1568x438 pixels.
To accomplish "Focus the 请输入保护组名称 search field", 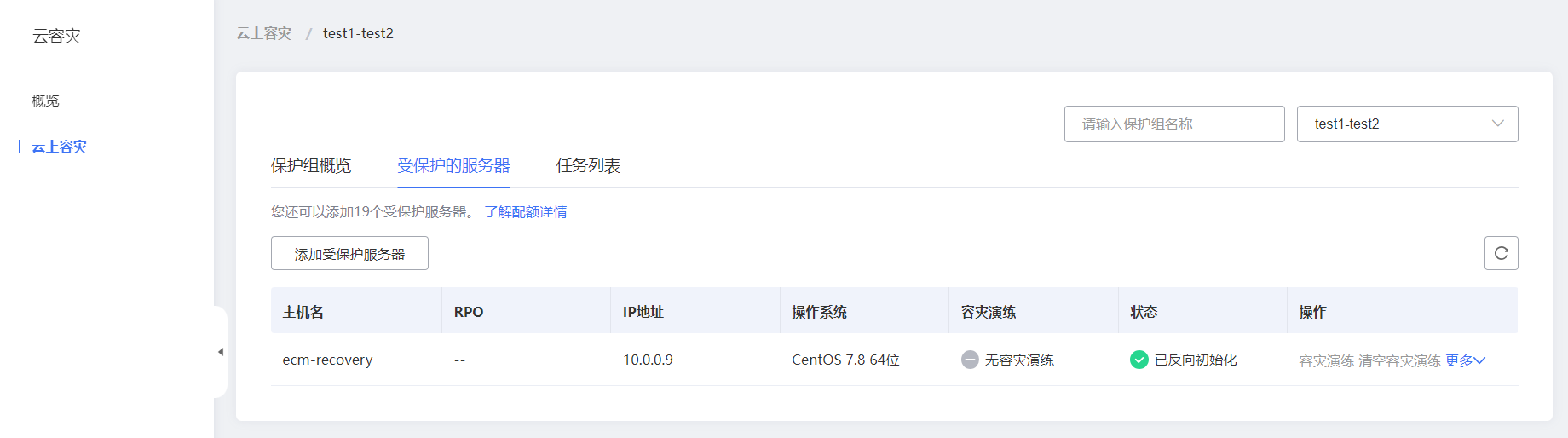I will 1173,124.
